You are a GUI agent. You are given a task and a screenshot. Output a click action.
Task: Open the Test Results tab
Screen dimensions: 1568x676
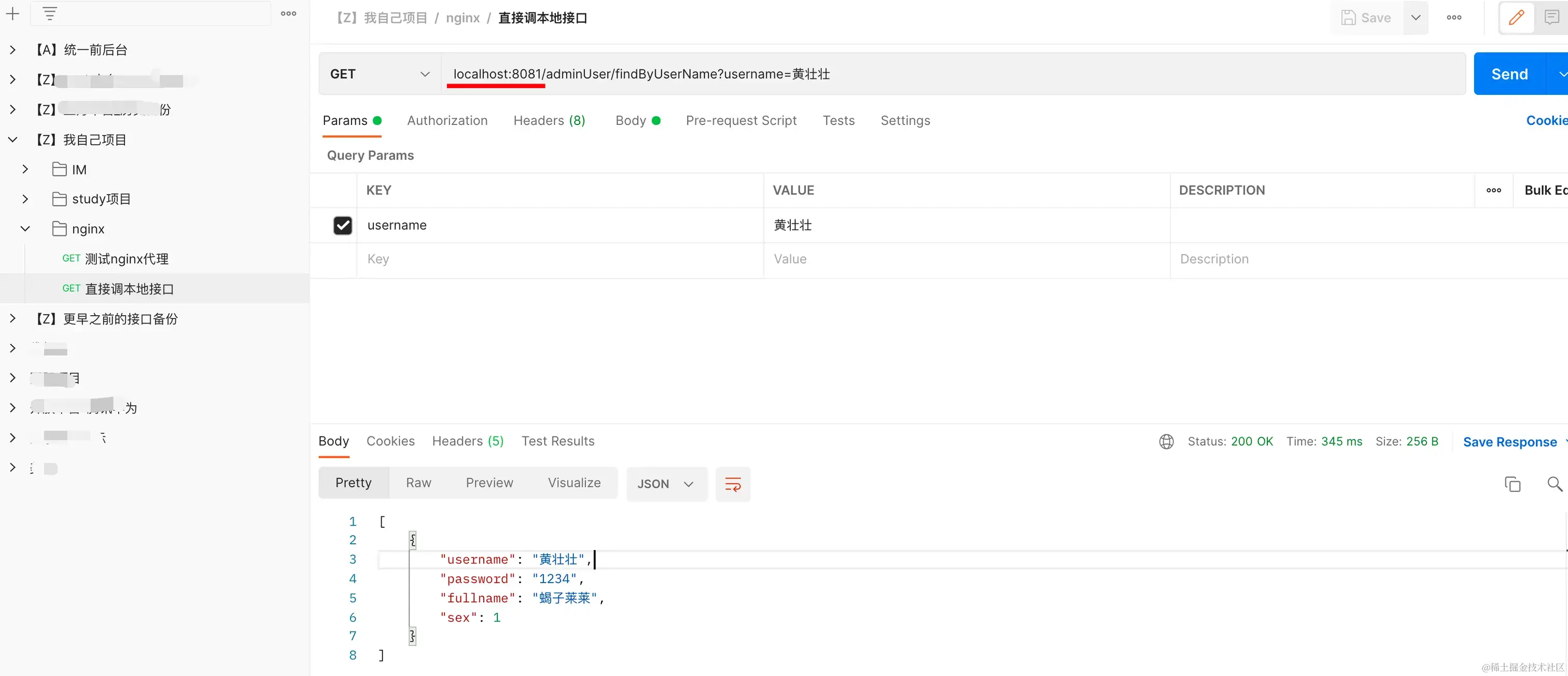click(557, 441)
